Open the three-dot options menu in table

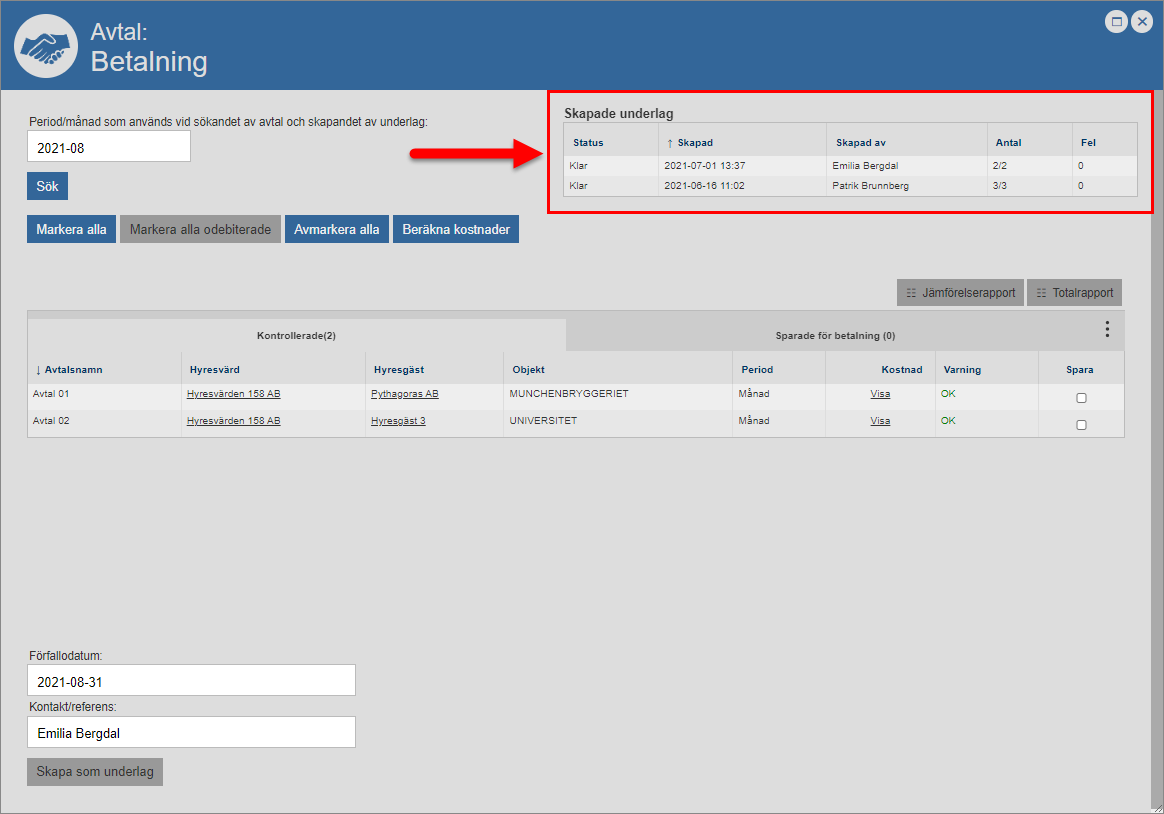click(1107, 329)
